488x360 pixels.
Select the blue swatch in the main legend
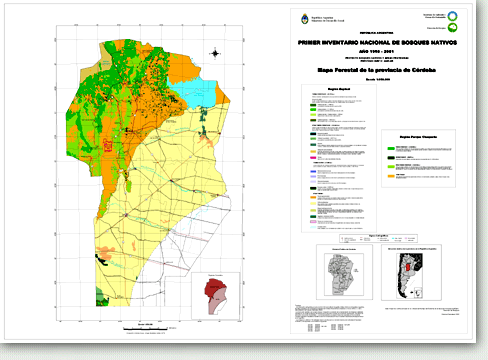[x=313, y=171]
